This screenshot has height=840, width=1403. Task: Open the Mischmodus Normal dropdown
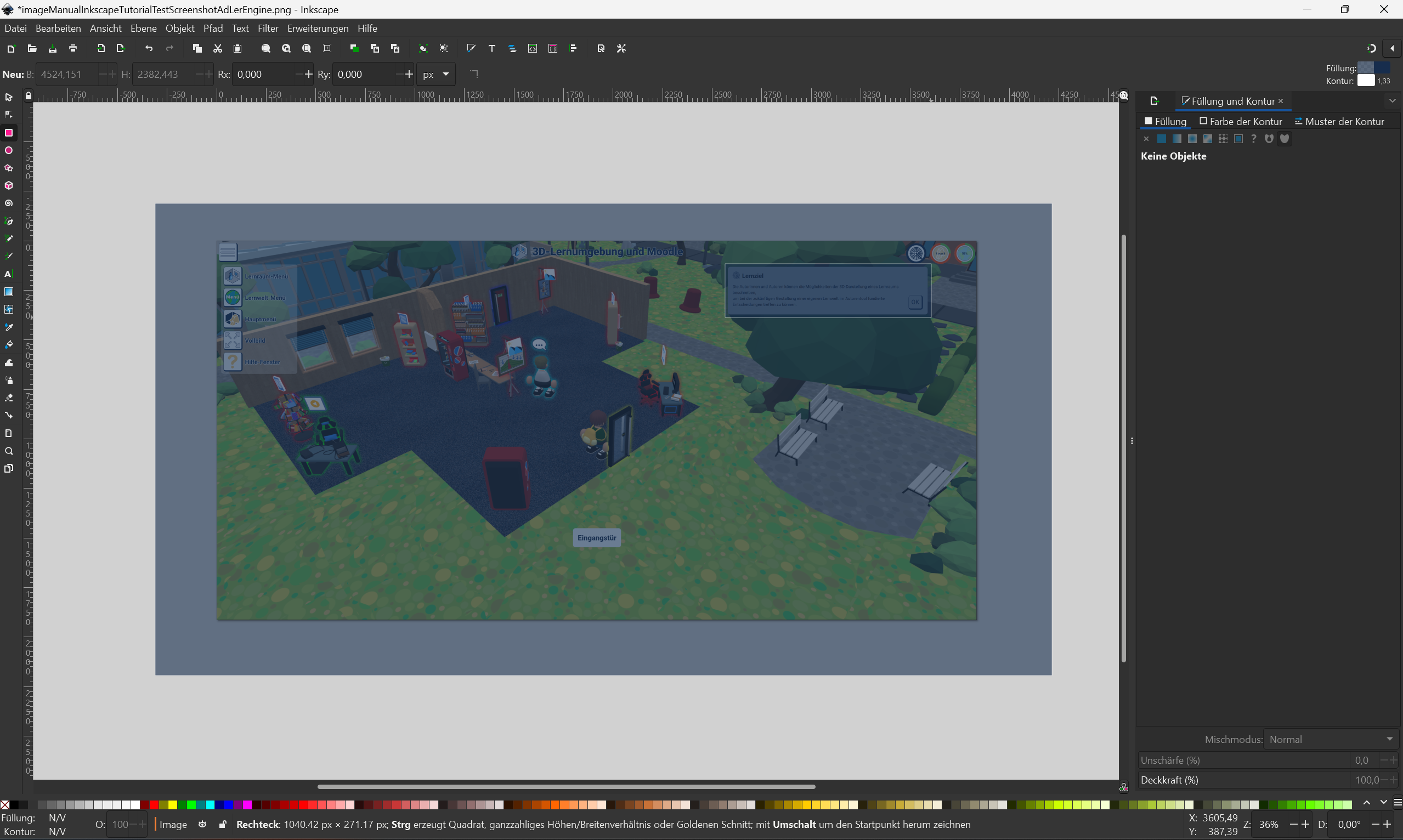[1331, 739]
